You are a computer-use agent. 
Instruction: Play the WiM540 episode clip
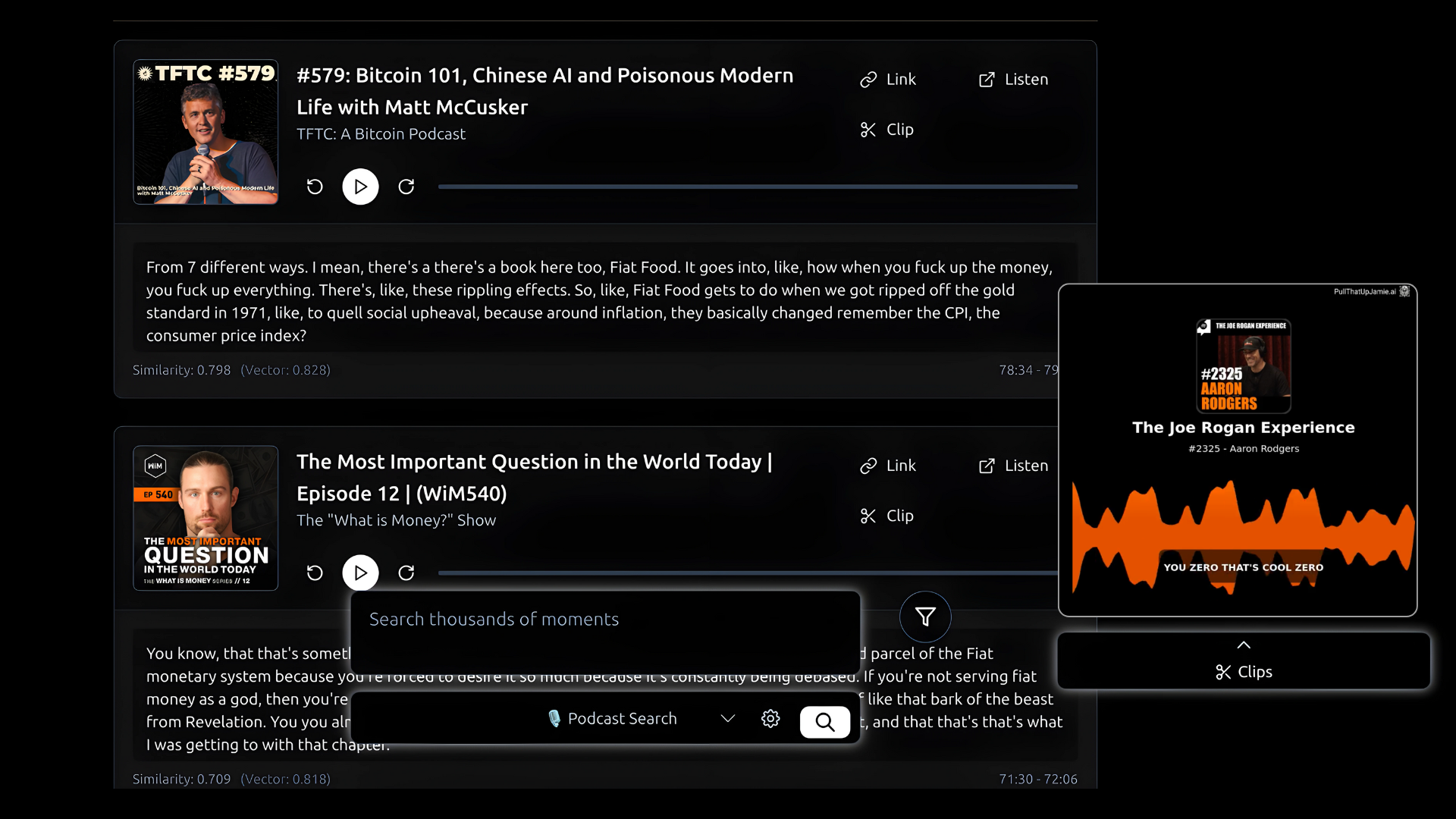tap(360, 573)
